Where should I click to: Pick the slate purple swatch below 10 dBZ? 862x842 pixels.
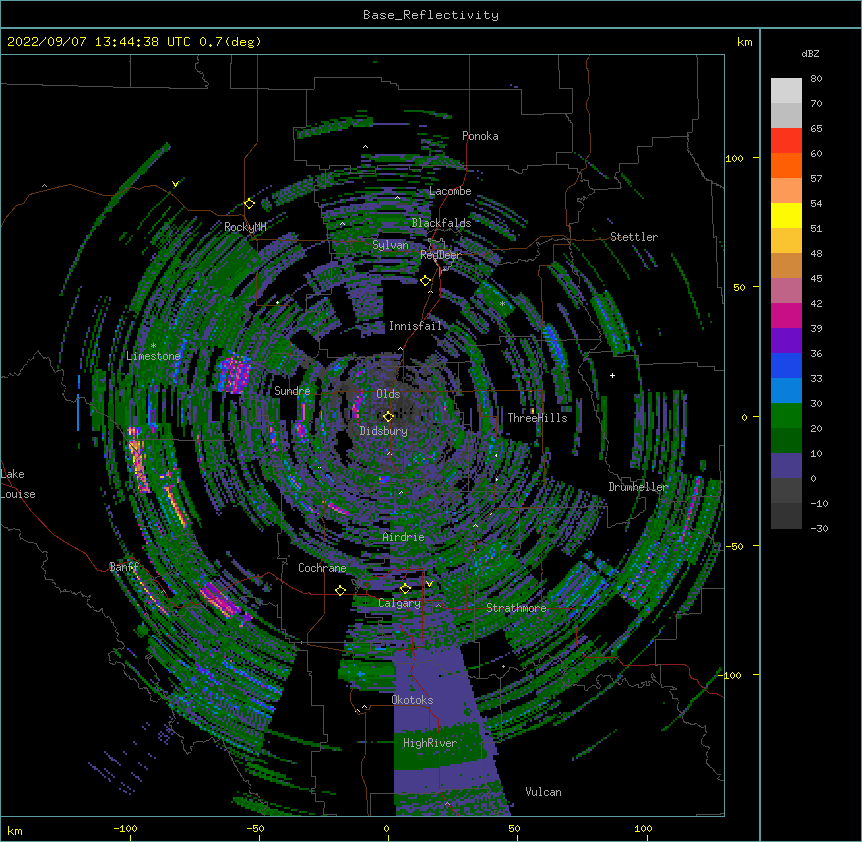[786, 466]
